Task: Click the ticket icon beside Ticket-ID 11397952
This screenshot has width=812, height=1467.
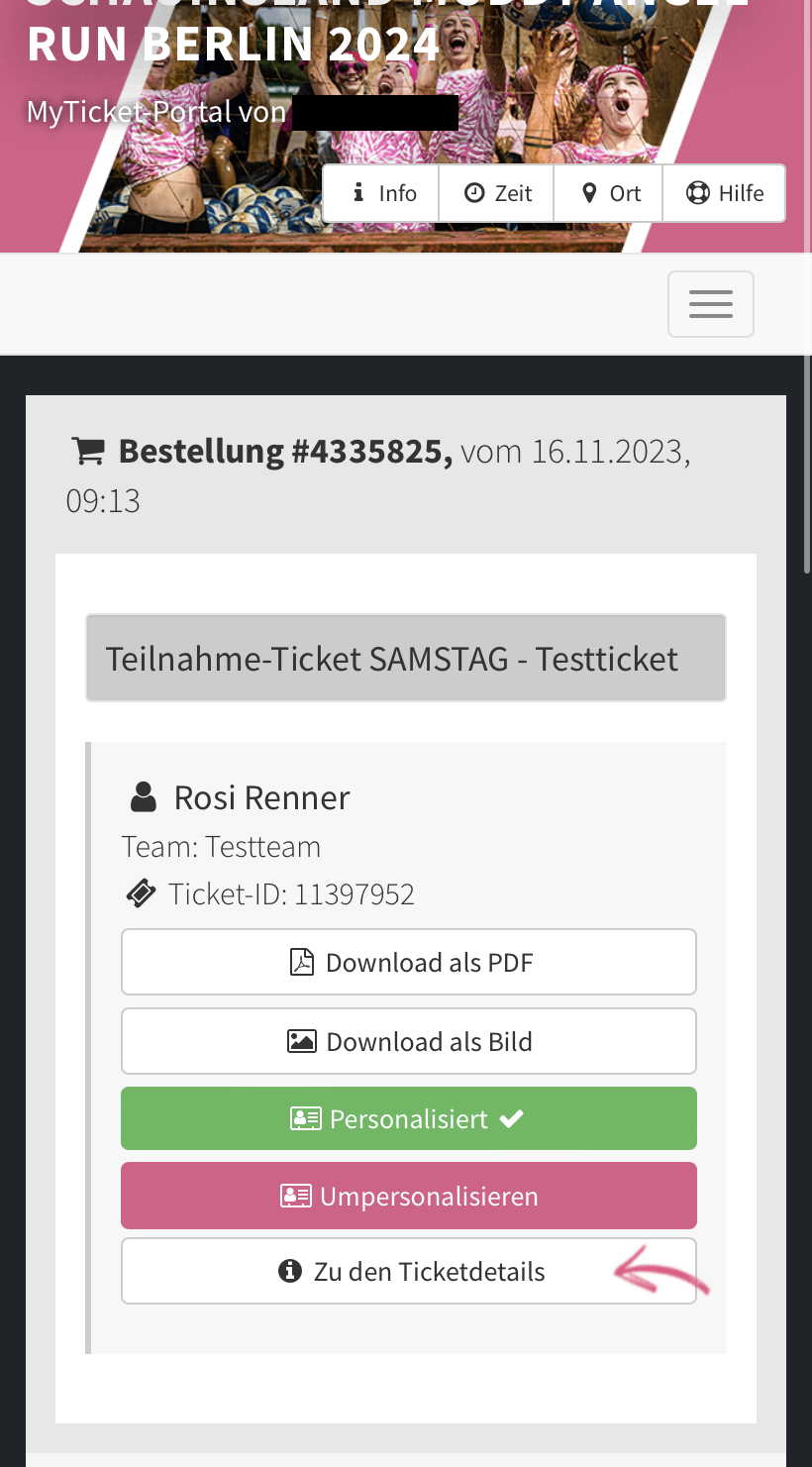Action: click(142, 891)
